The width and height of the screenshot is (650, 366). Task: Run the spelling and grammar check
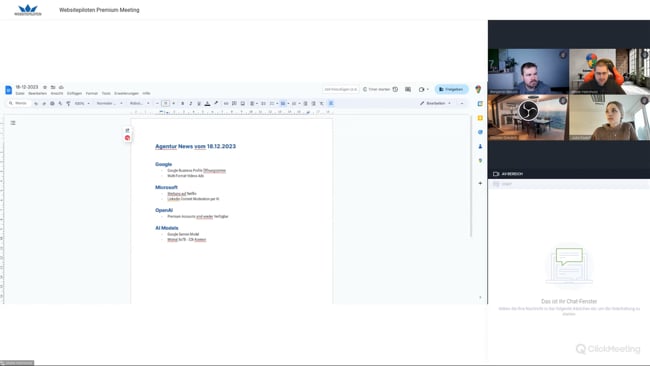click(60, 103)
